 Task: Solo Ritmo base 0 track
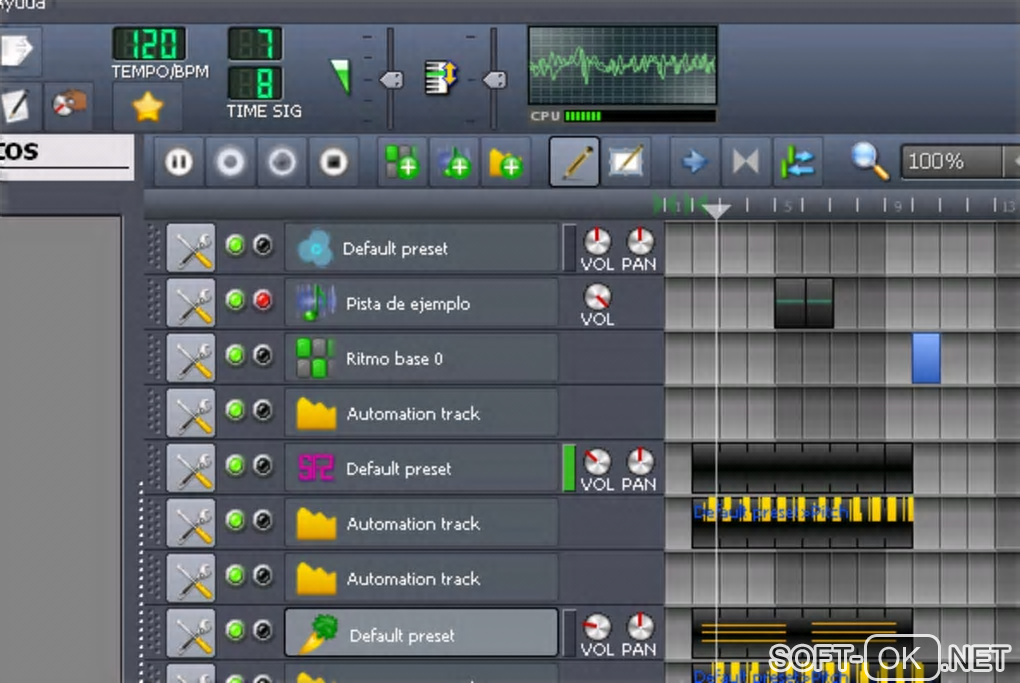263,355
